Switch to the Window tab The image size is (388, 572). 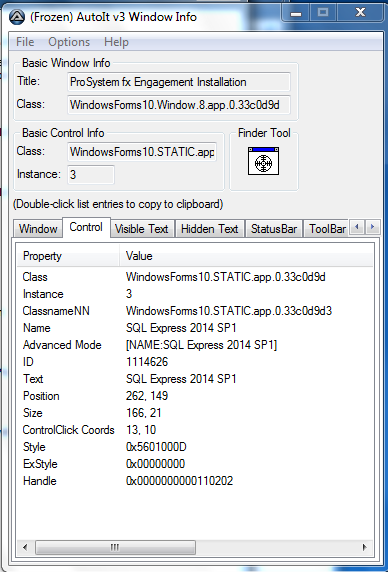click(38, 229)
